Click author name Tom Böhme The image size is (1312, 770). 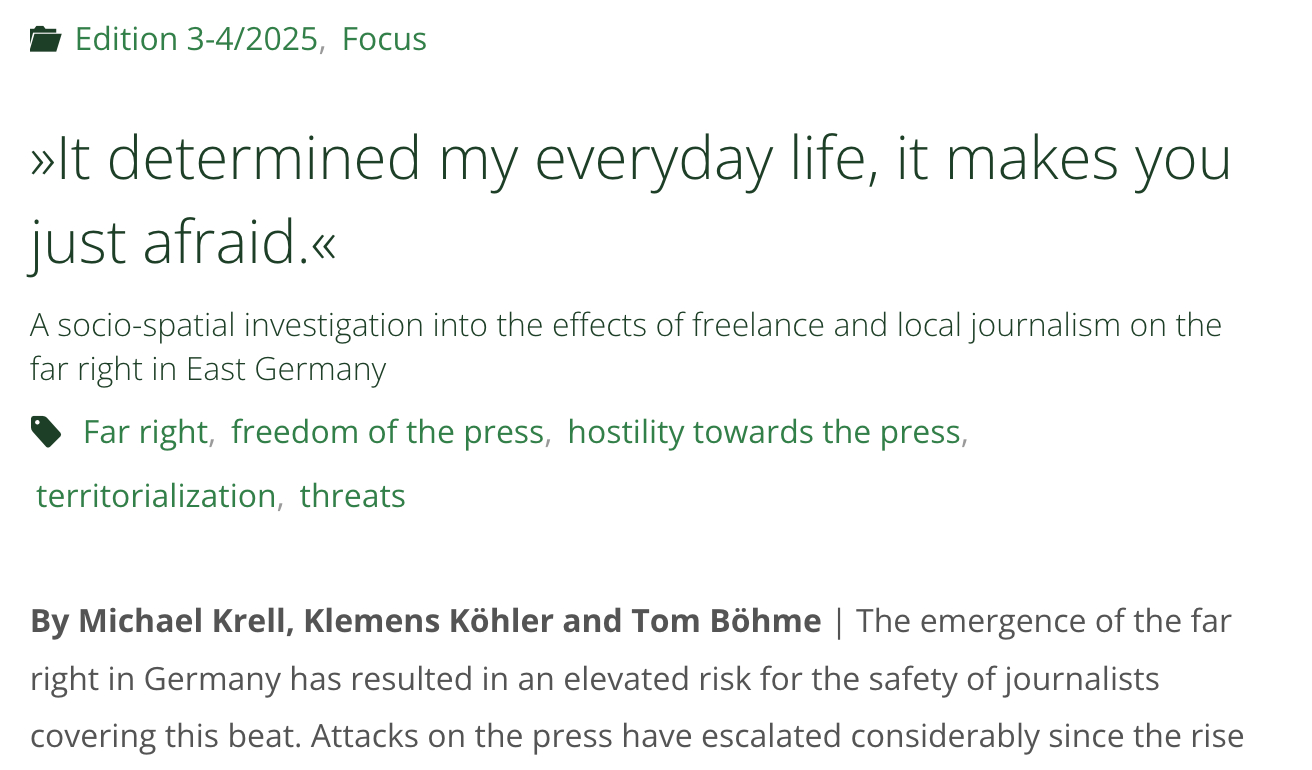tap(725, 621)
